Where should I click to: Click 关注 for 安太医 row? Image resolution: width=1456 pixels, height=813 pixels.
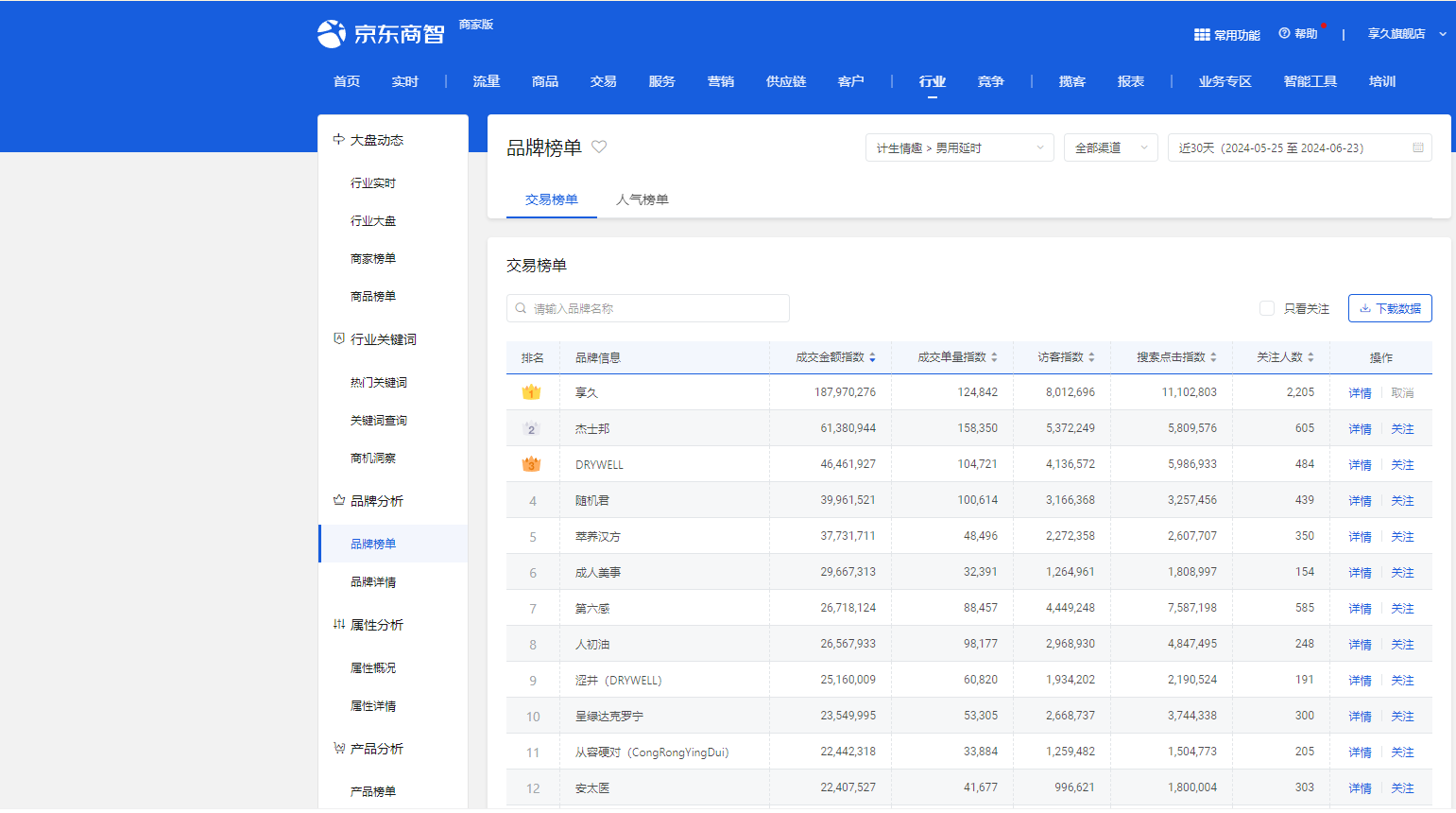[1402, 788]
